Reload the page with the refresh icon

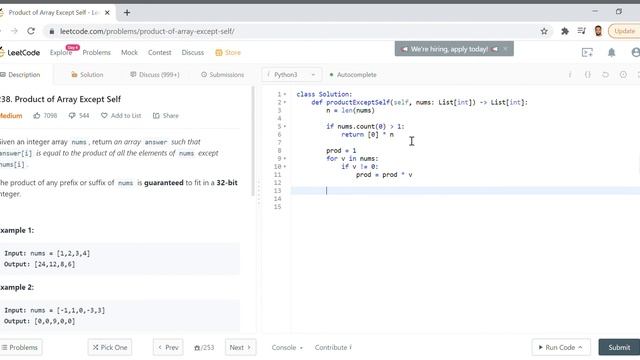31,31
